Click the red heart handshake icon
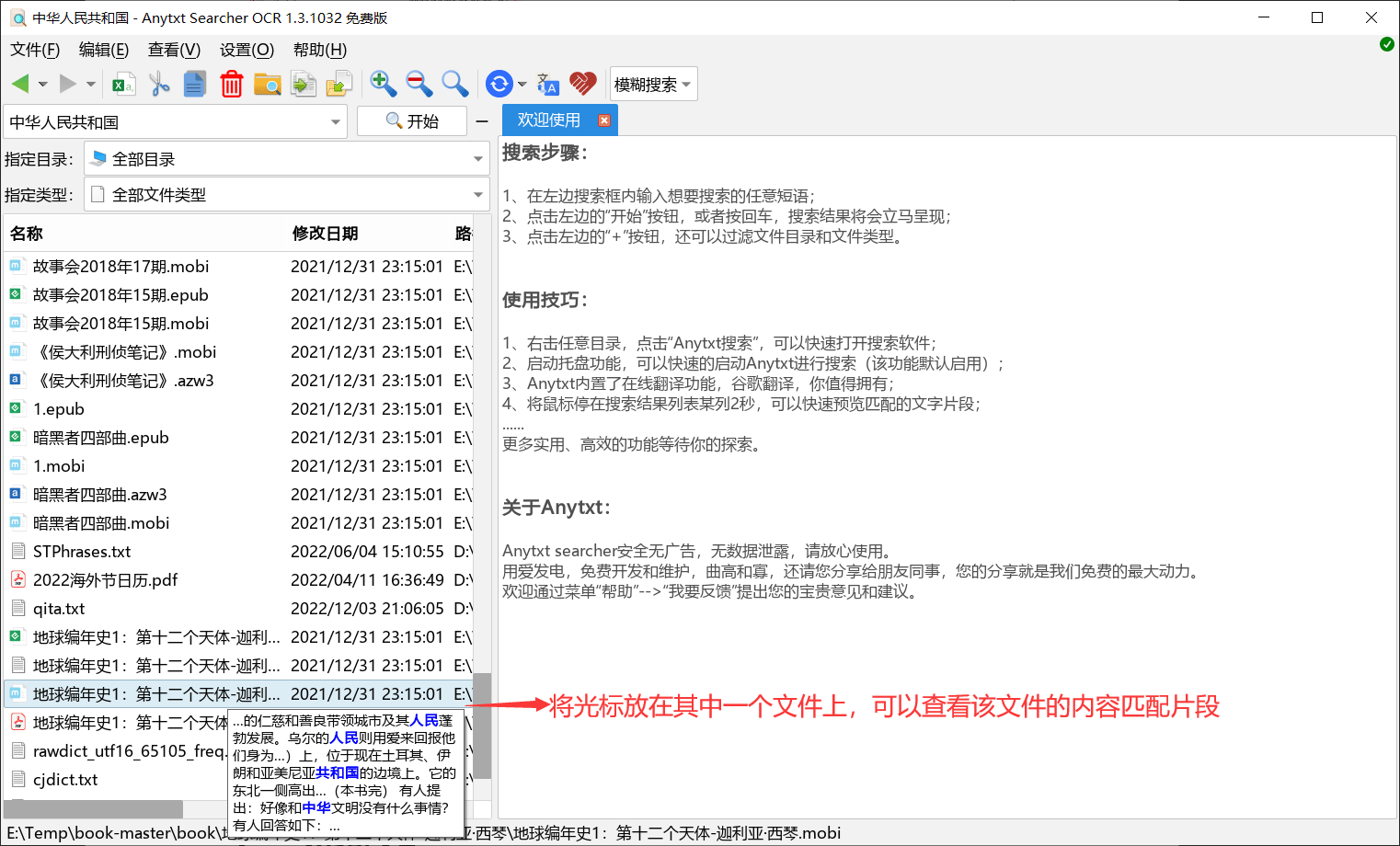The image size is (1400, 846). (x=583, y=84)
